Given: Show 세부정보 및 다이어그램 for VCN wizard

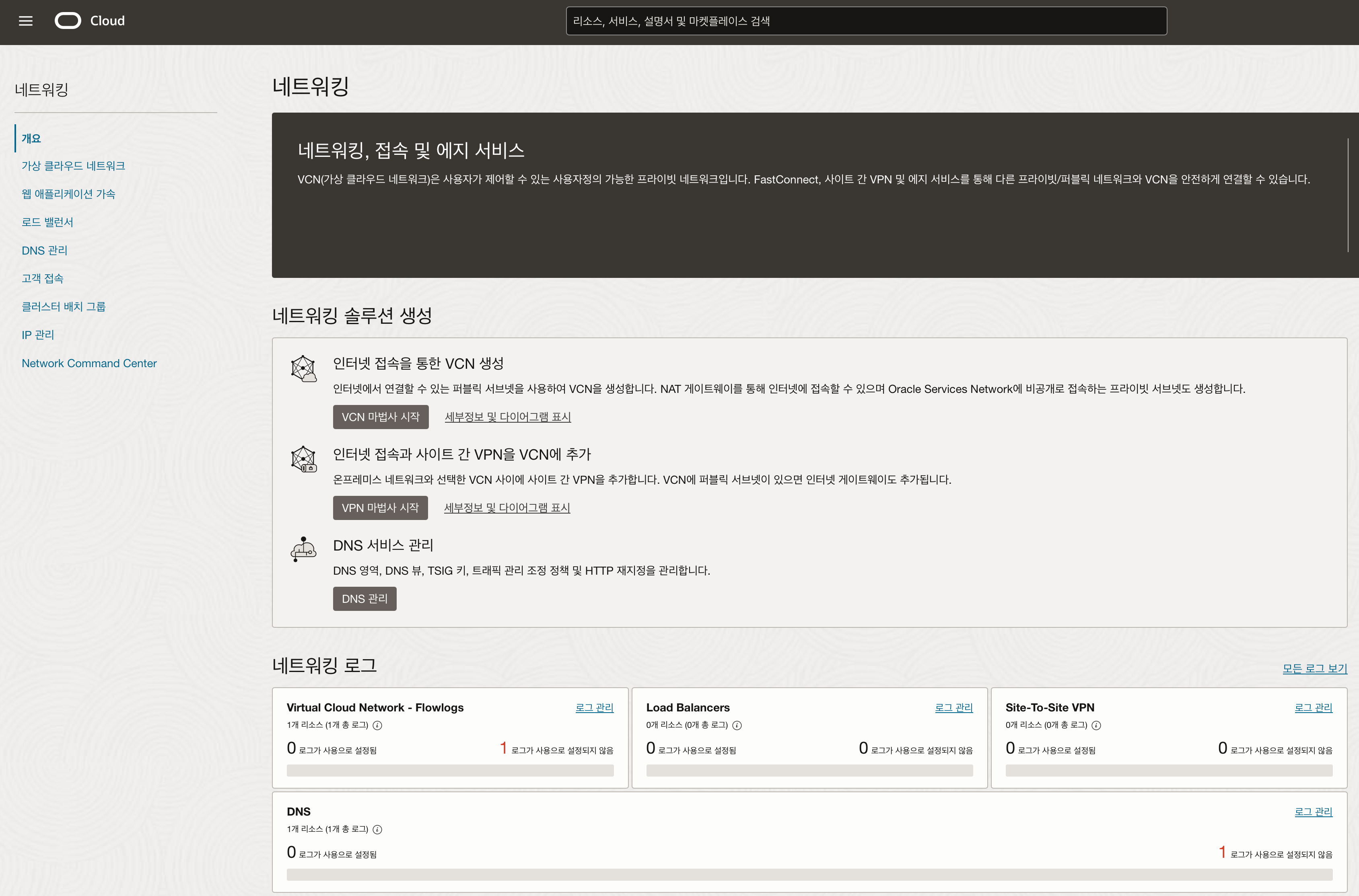Looking at the screenshot, I should pyautogui.click(x=507, y=417).
